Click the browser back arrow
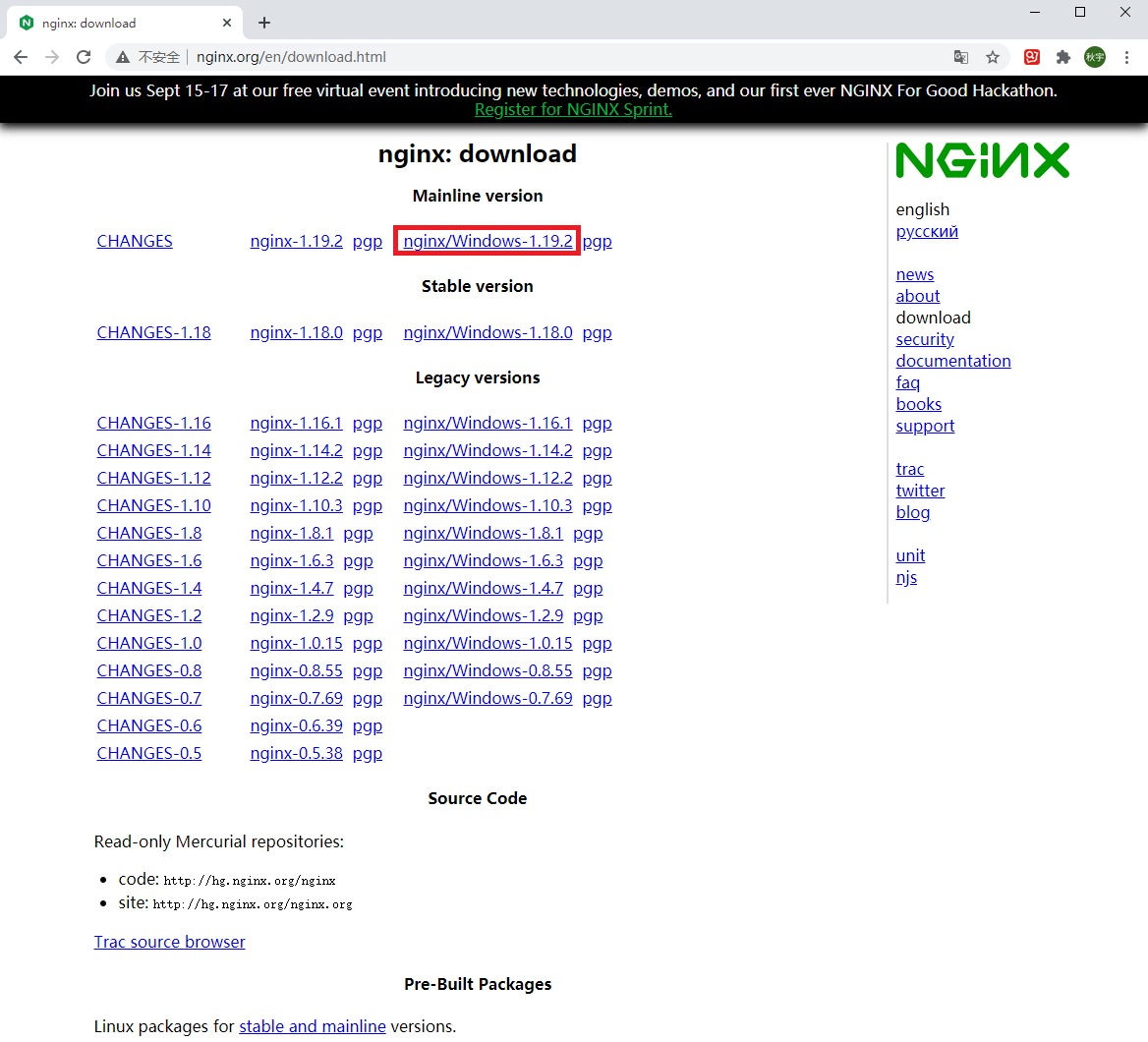Image resolution: width=1148 pixels, height=1042 pixels. [x=21, y=57]
